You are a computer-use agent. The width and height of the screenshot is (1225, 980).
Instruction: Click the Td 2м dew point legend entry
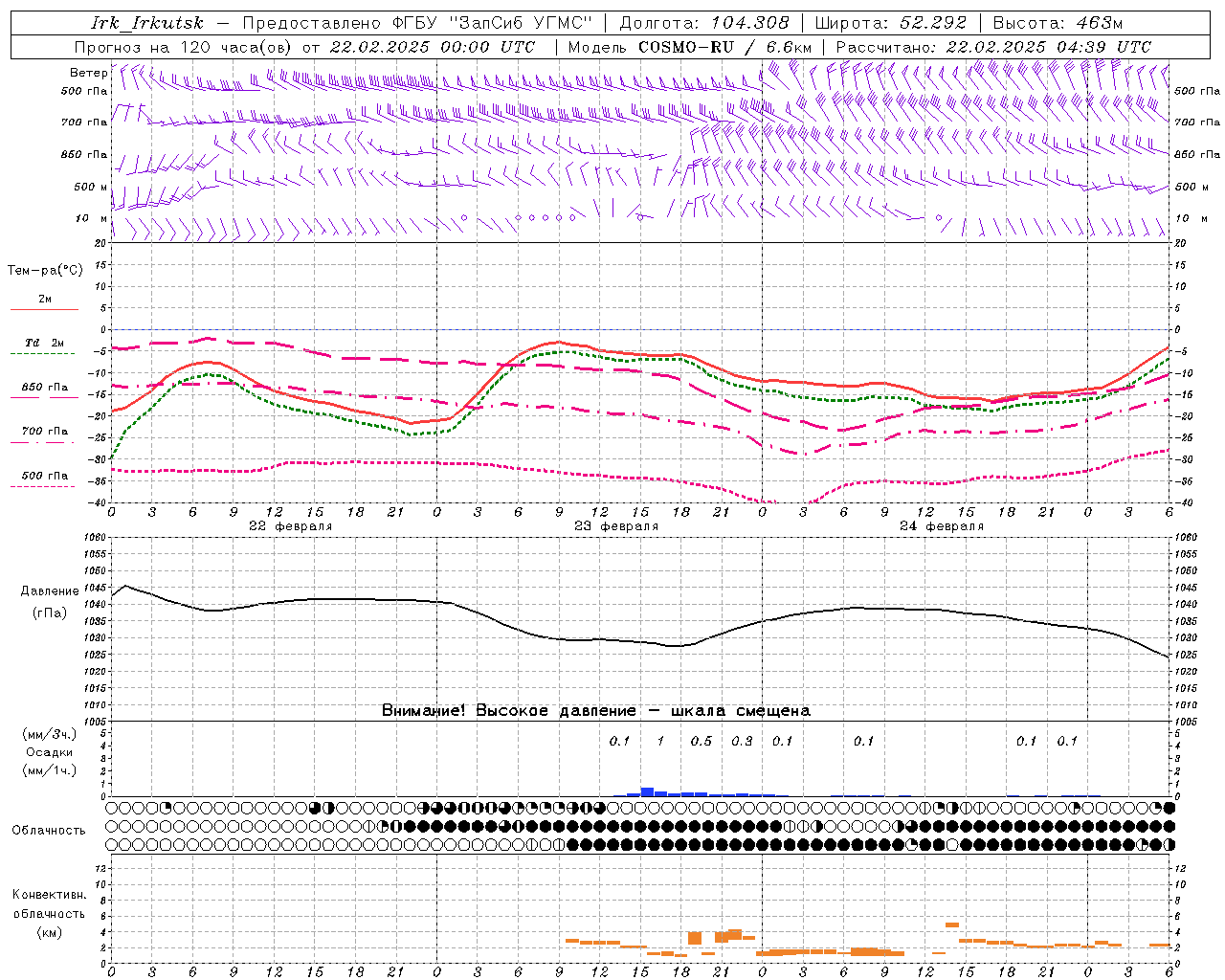[x=45, y=343]
